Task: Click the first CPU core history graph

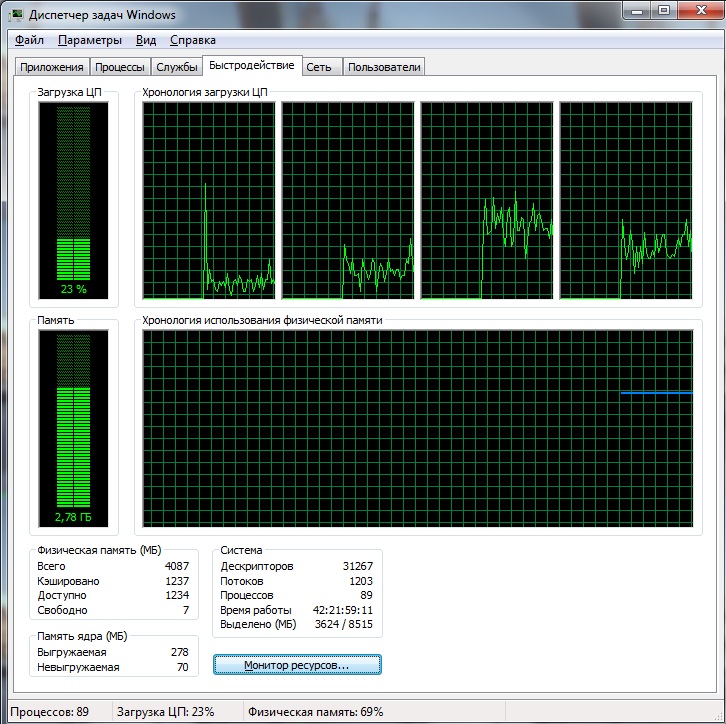Action: pos(209,200)
